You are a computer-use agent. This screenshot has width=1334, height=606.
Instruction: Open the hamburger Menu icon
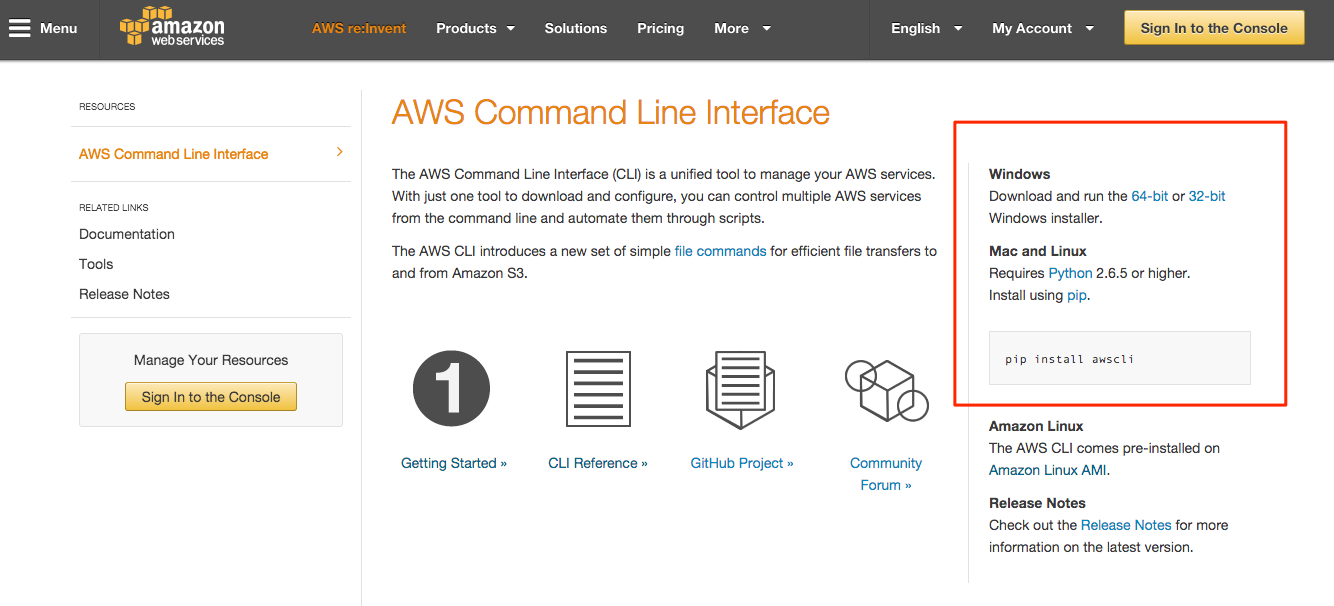[19, 28]
